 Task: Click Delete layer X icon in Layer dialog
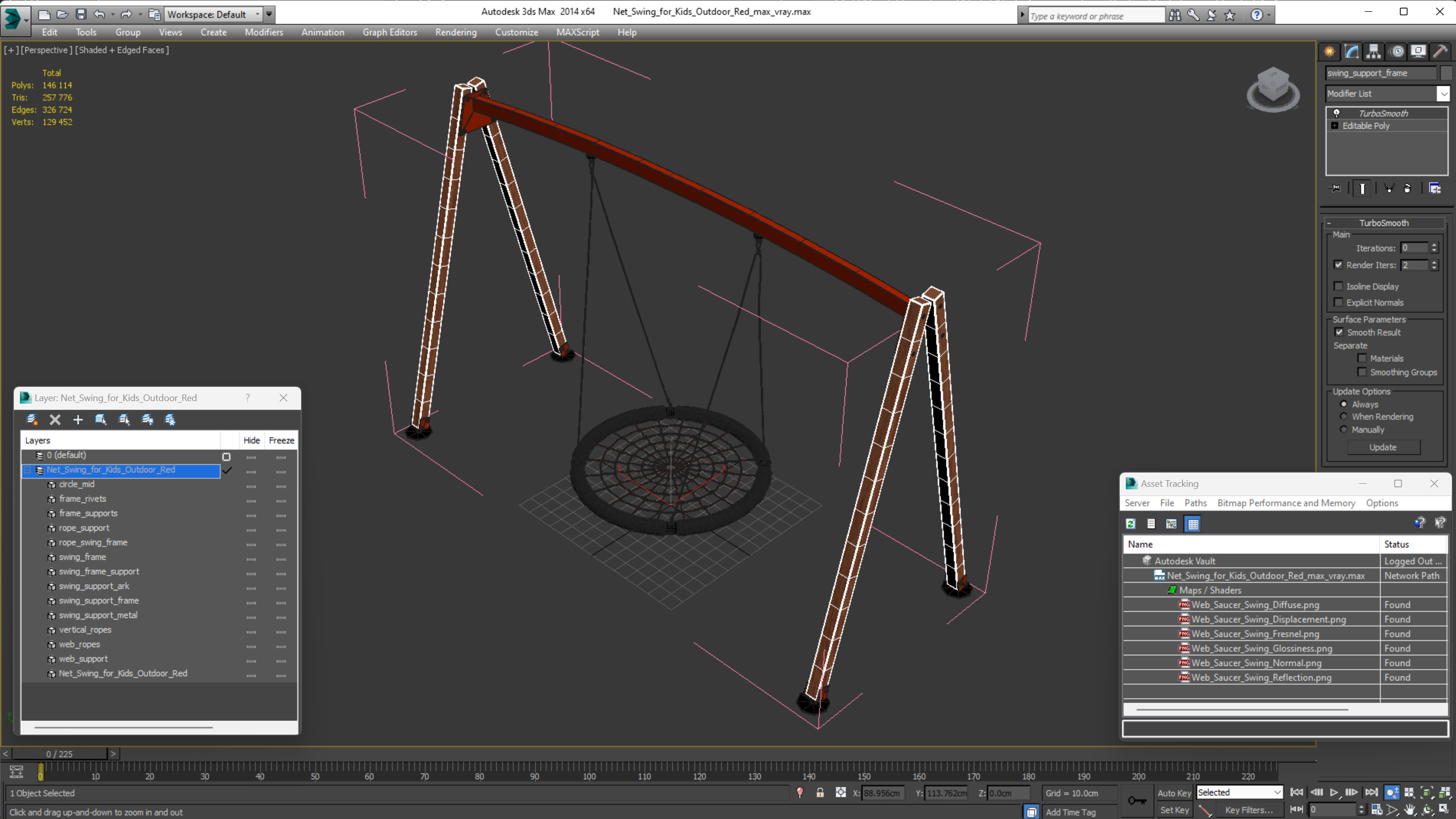tap(55, 419)
